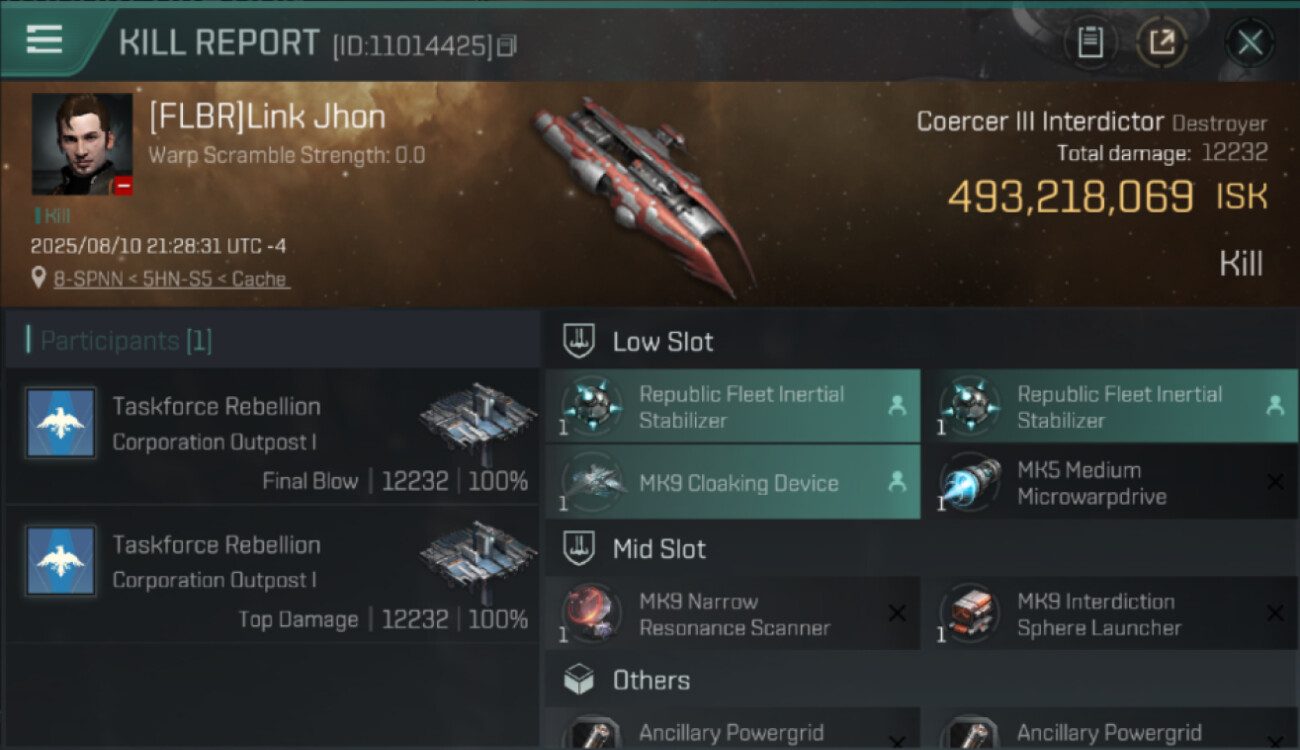The image size is (1300, 750).
Task: Open the hamburger menu button
Action: coord(45,41)
